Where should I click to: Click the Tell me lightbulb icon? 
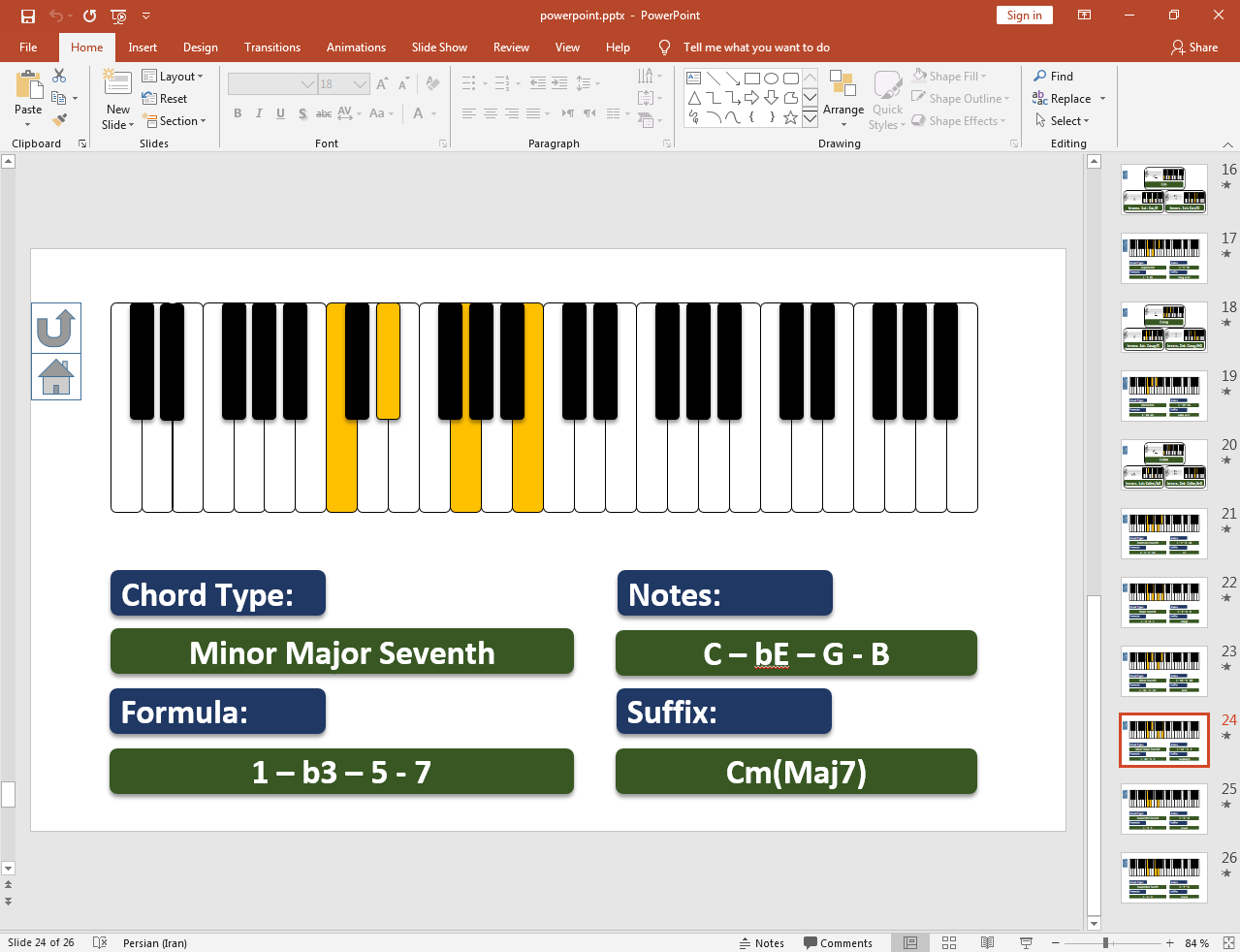pyautogui.click(x=664, y=48)
